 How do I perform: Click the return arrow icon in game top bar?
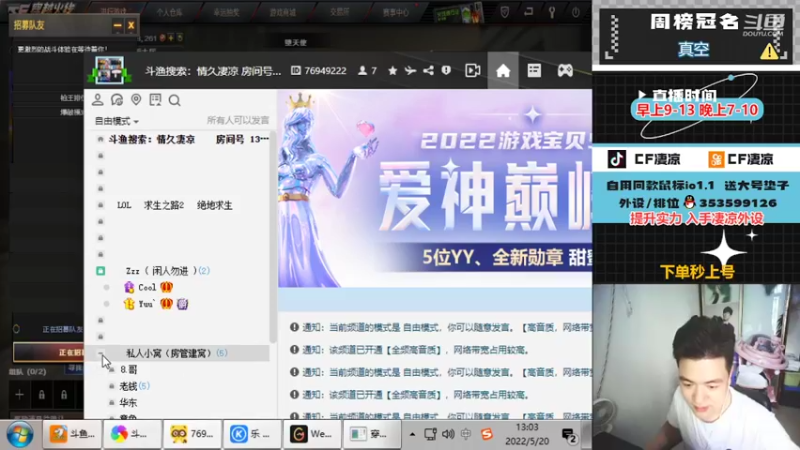click(x=529, y=12)
